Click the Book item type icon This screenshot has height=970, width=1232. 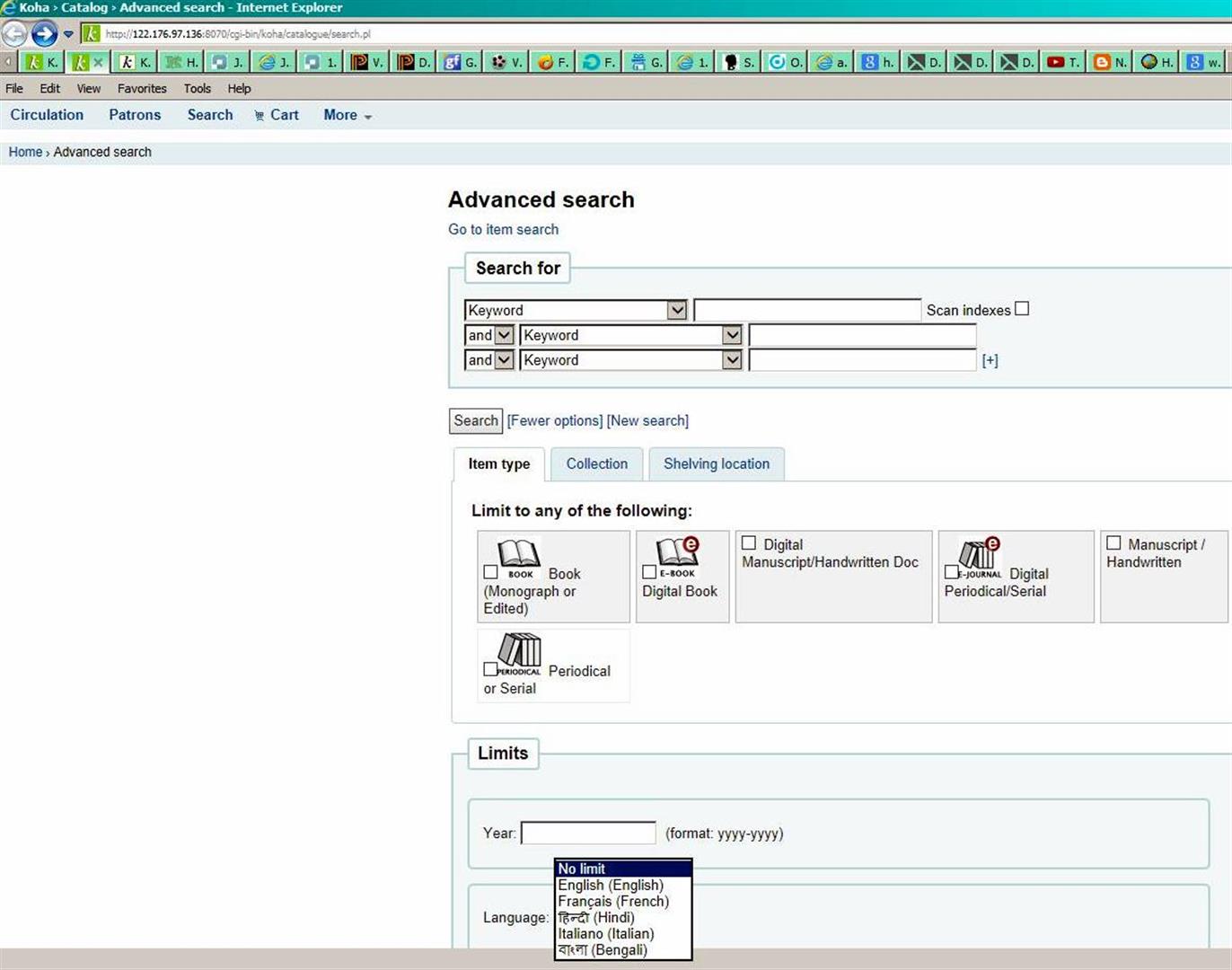tap(520, 559)
